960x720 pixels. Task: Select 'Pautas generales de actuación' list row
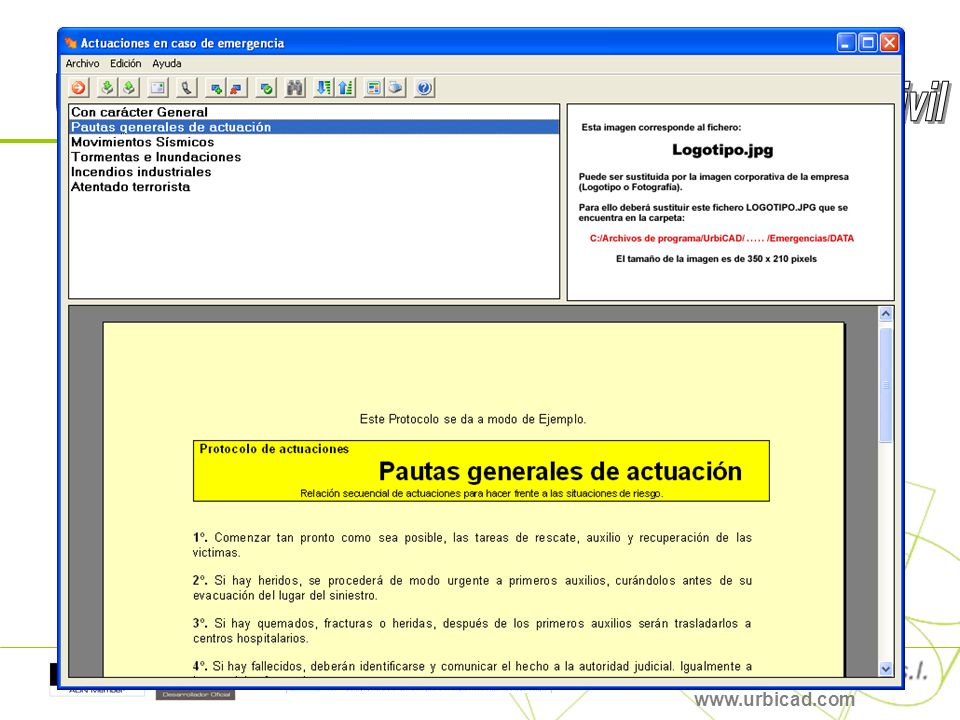pos(314,127)
